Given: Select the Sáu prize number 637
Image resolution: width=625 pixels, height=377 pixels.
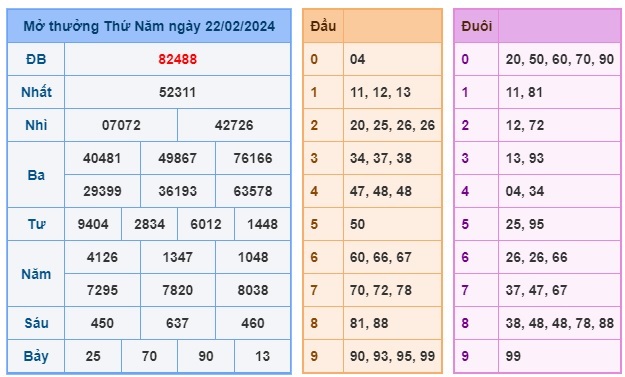Looking at the screenshot, I should pyautogui.click(x=177, y=323).
